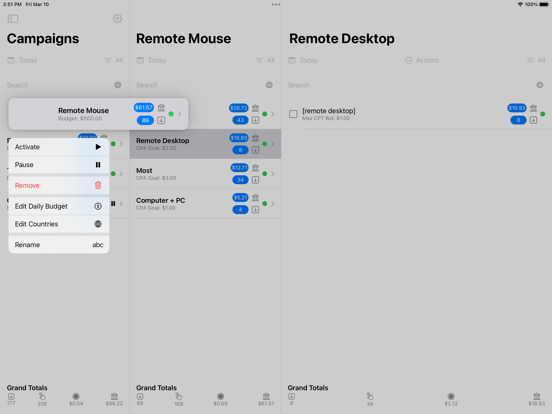This screenshot has height=414, width=552.
Task: Toggle green status dot on Remote Mouse card
Action: [x=171, y=114]
